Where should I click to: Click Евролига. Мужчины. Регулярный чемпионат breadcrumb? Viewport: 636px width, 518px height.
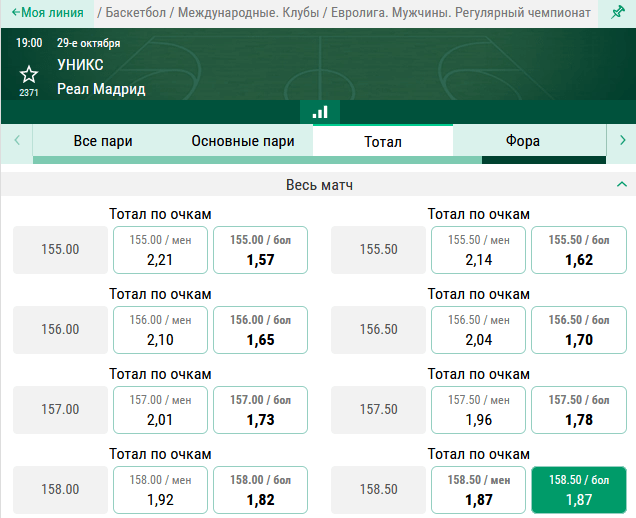pos(461,13)
